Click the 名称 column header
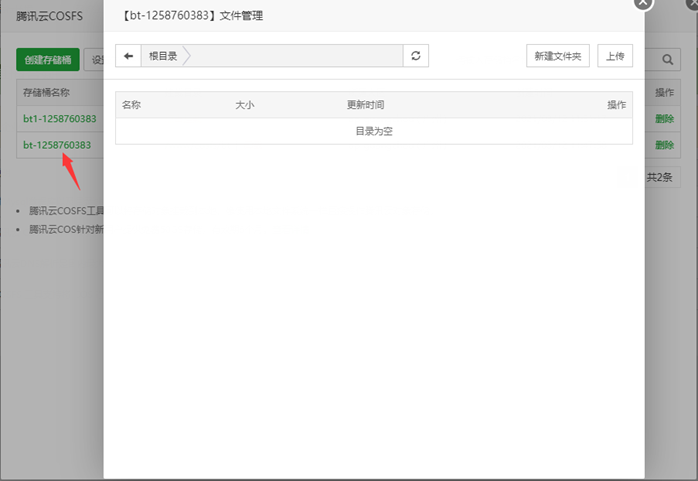This screenshot has width=698, height=481. [x=131, y=105]
